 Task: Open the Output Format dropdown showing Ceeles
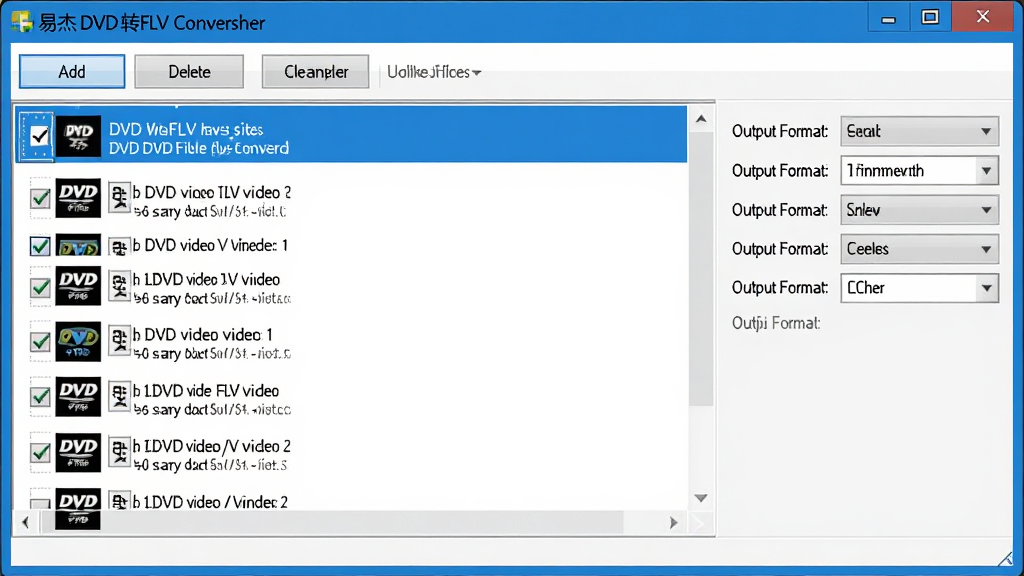tap(920, 249)
